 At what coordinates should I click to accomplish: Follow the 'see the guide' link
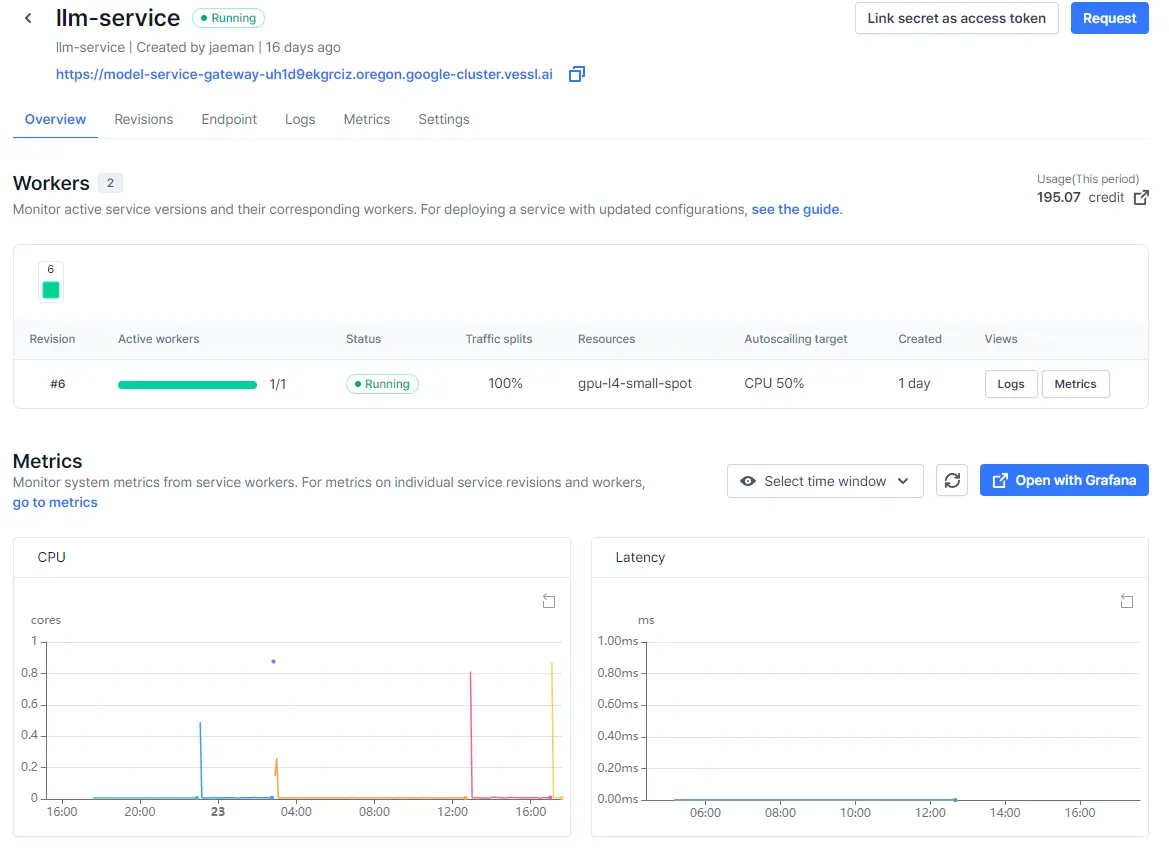(795, 210)
